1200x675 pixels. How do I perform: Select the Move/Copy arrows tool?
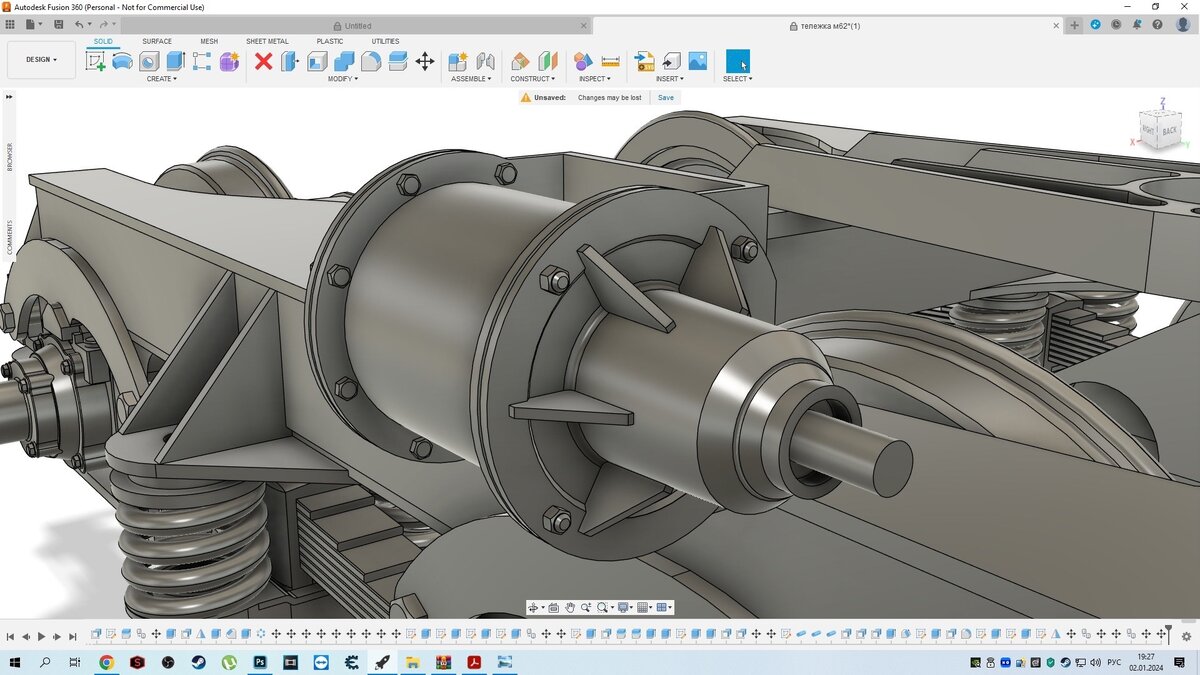coord(425,61)
